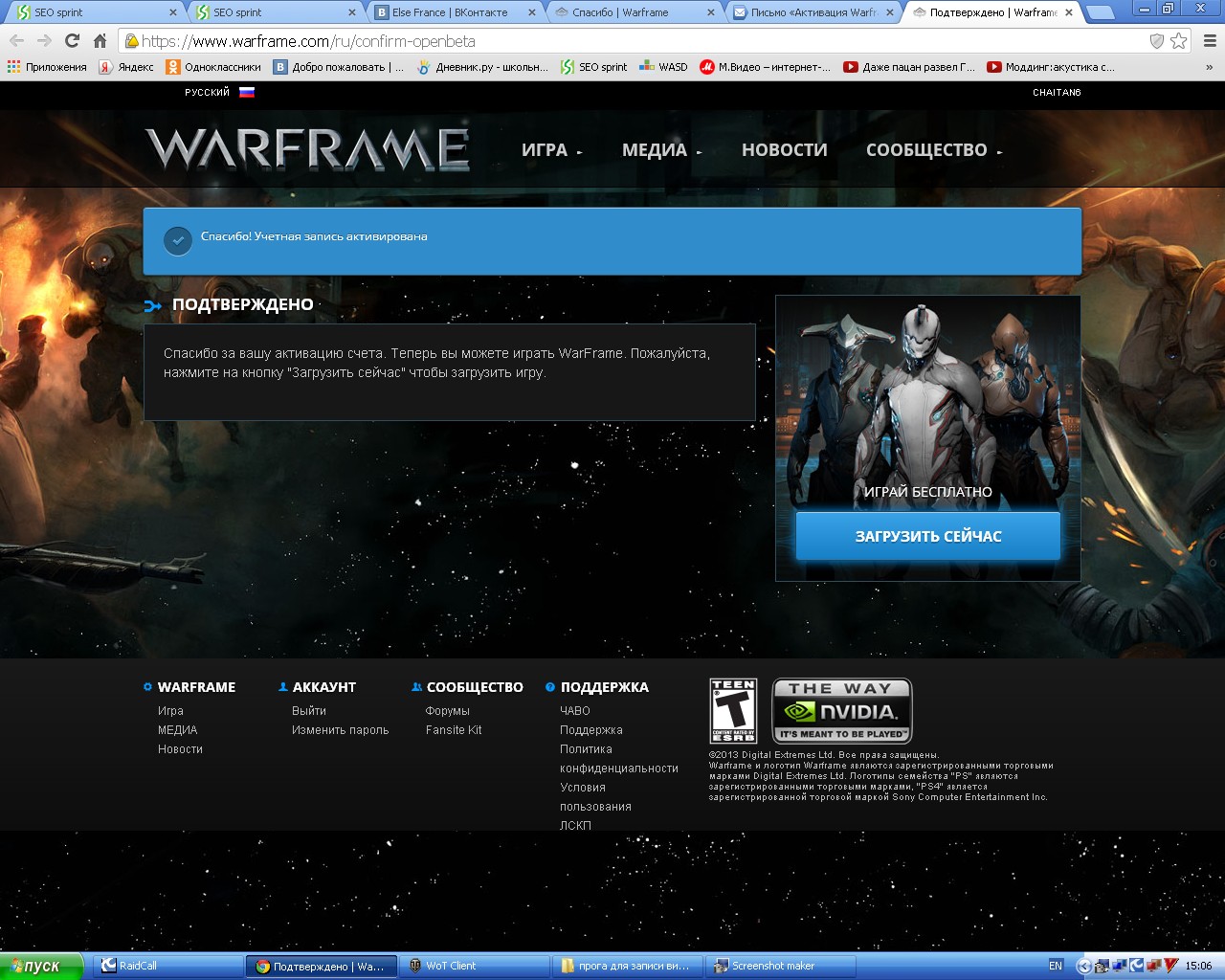
Task: Open the Яндекс bookmark
Action: [x=126, y=67]
